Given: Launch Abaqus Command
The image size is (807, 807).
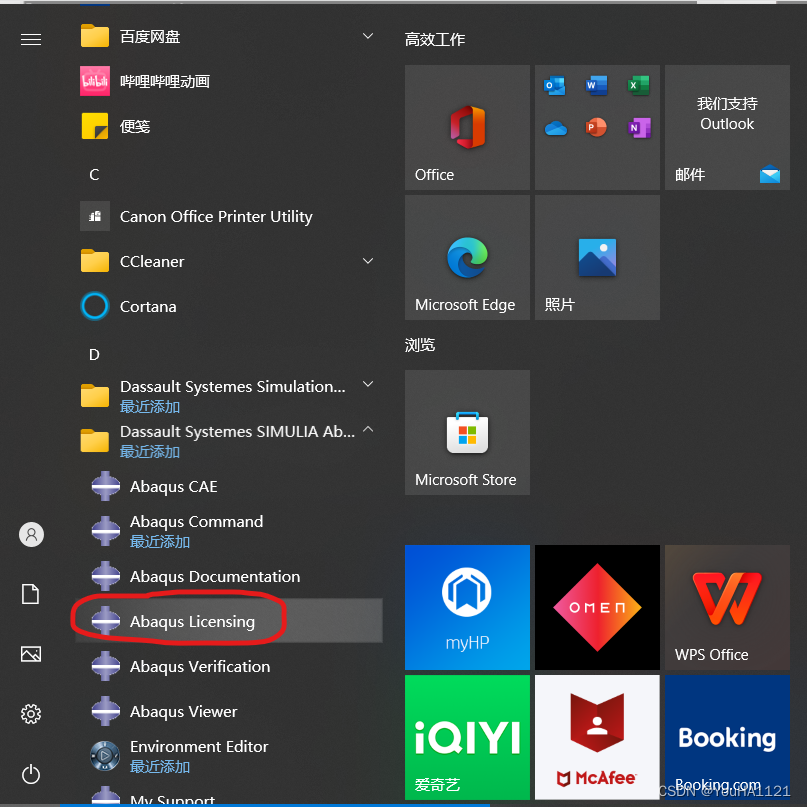Looking at the screenshot, I should point(229,531).
